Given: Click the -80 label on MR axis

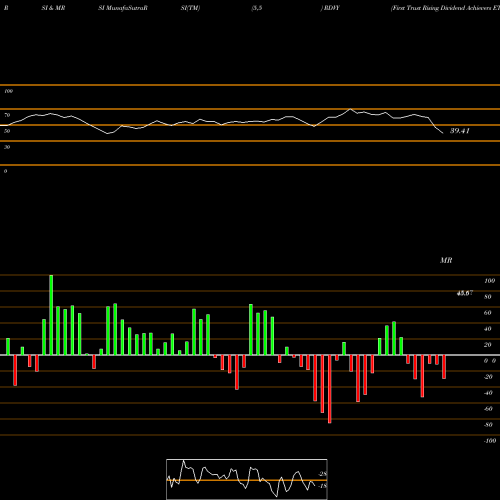Looking at the screenshot, I should [488, 425].
